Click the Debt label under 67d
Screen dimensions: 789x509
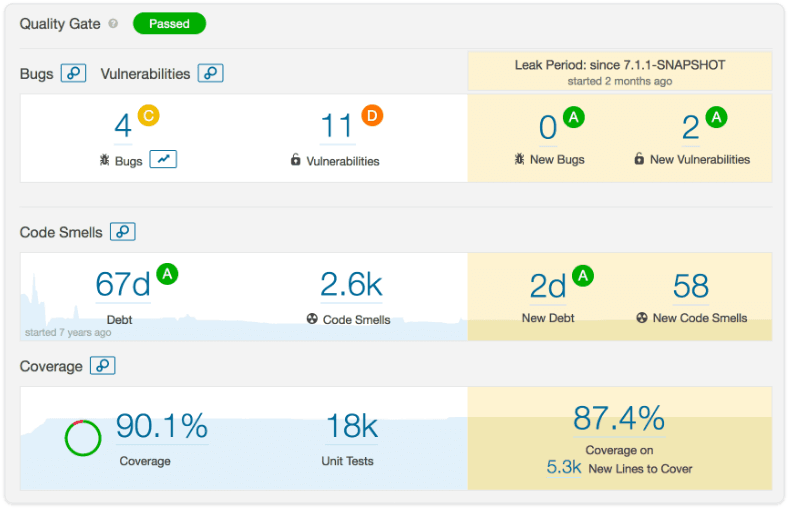tap(119, 319)
